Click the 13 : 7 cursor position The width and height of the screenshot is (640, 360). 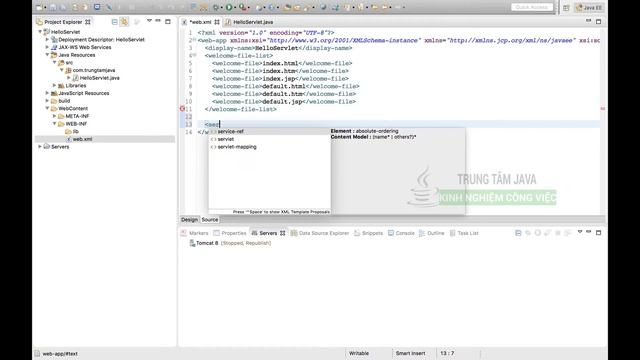tap(447, 353)
